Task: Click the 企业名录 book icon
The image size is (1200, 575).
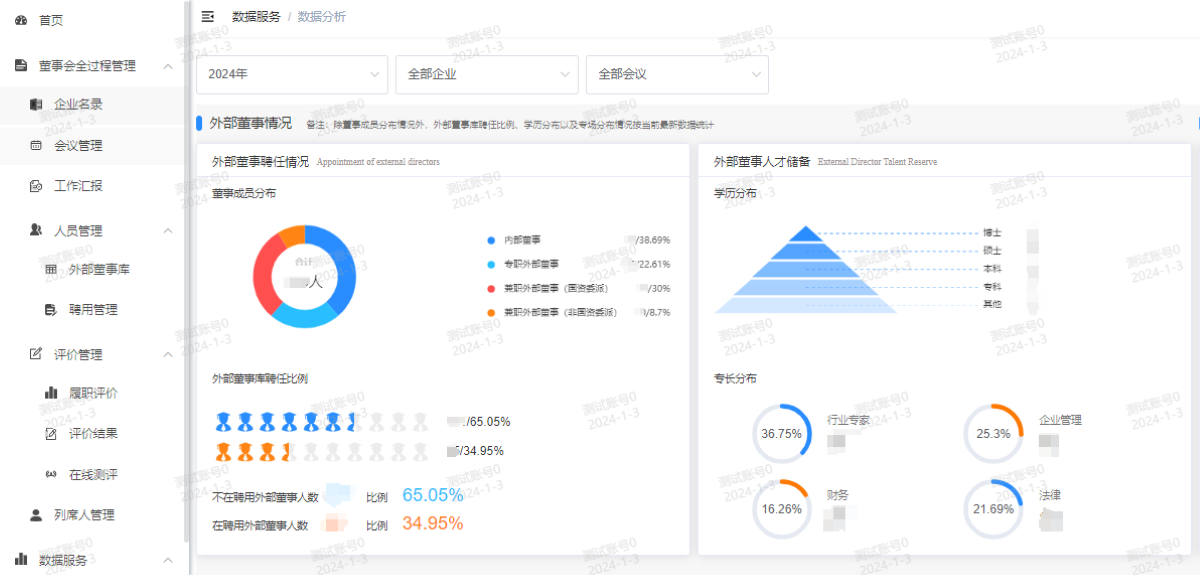Action: tap(36, 104)
